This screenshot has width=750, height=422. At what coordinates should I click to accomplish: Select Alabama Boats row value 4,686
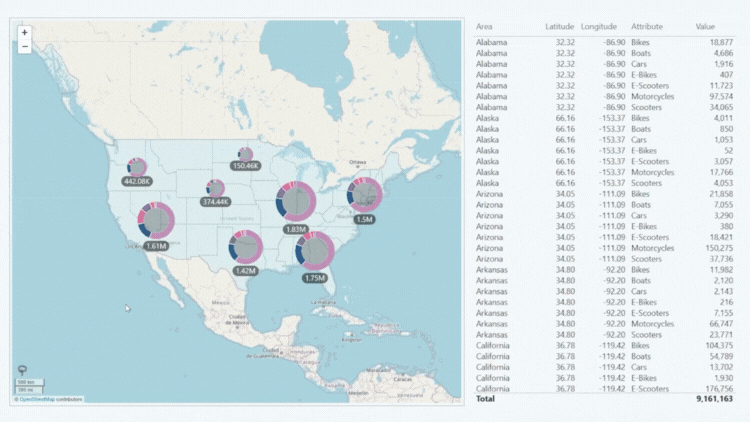[x=723, y=53]
